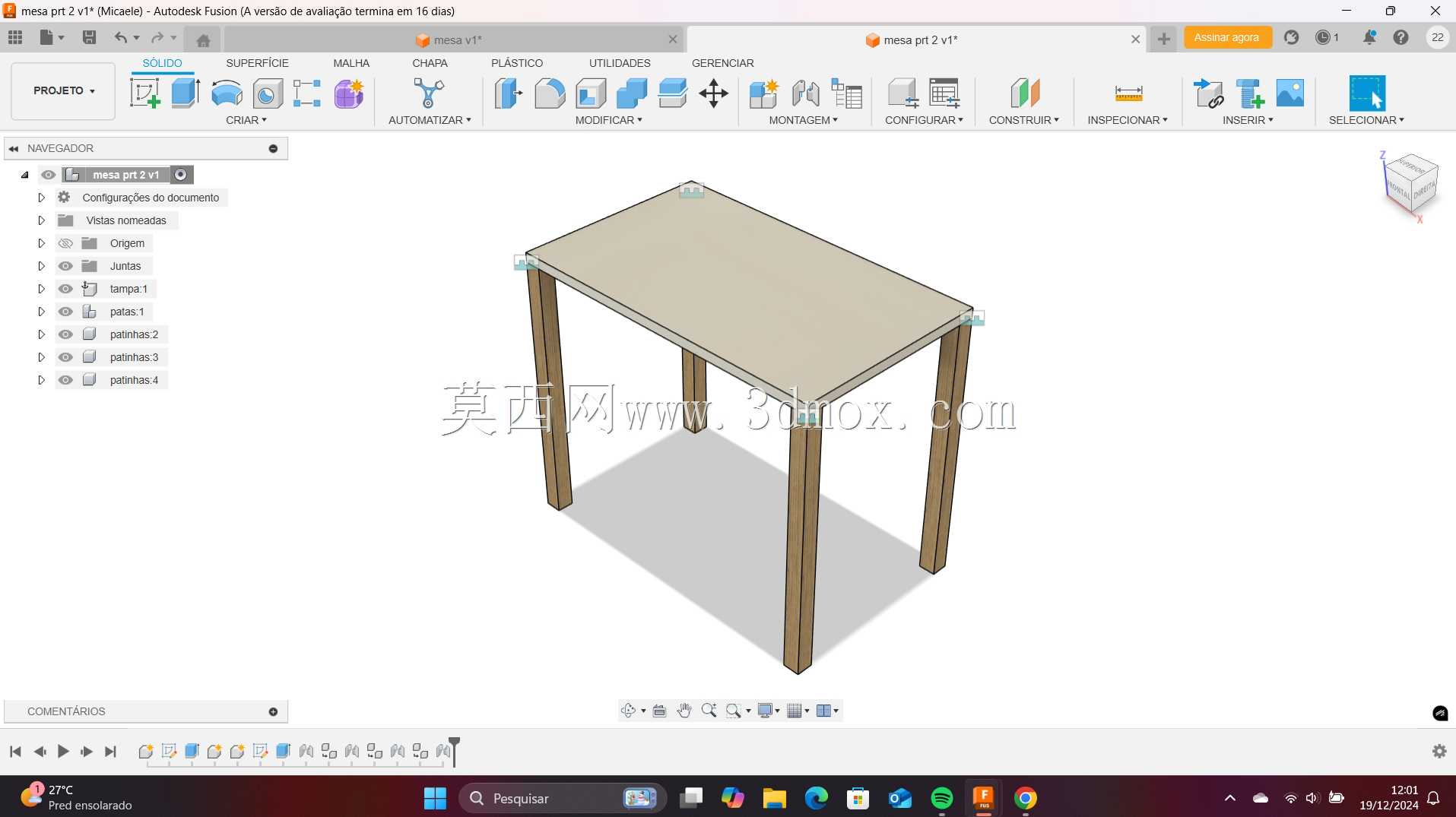
Task: Play the timeline
Action: click(63, 752)
